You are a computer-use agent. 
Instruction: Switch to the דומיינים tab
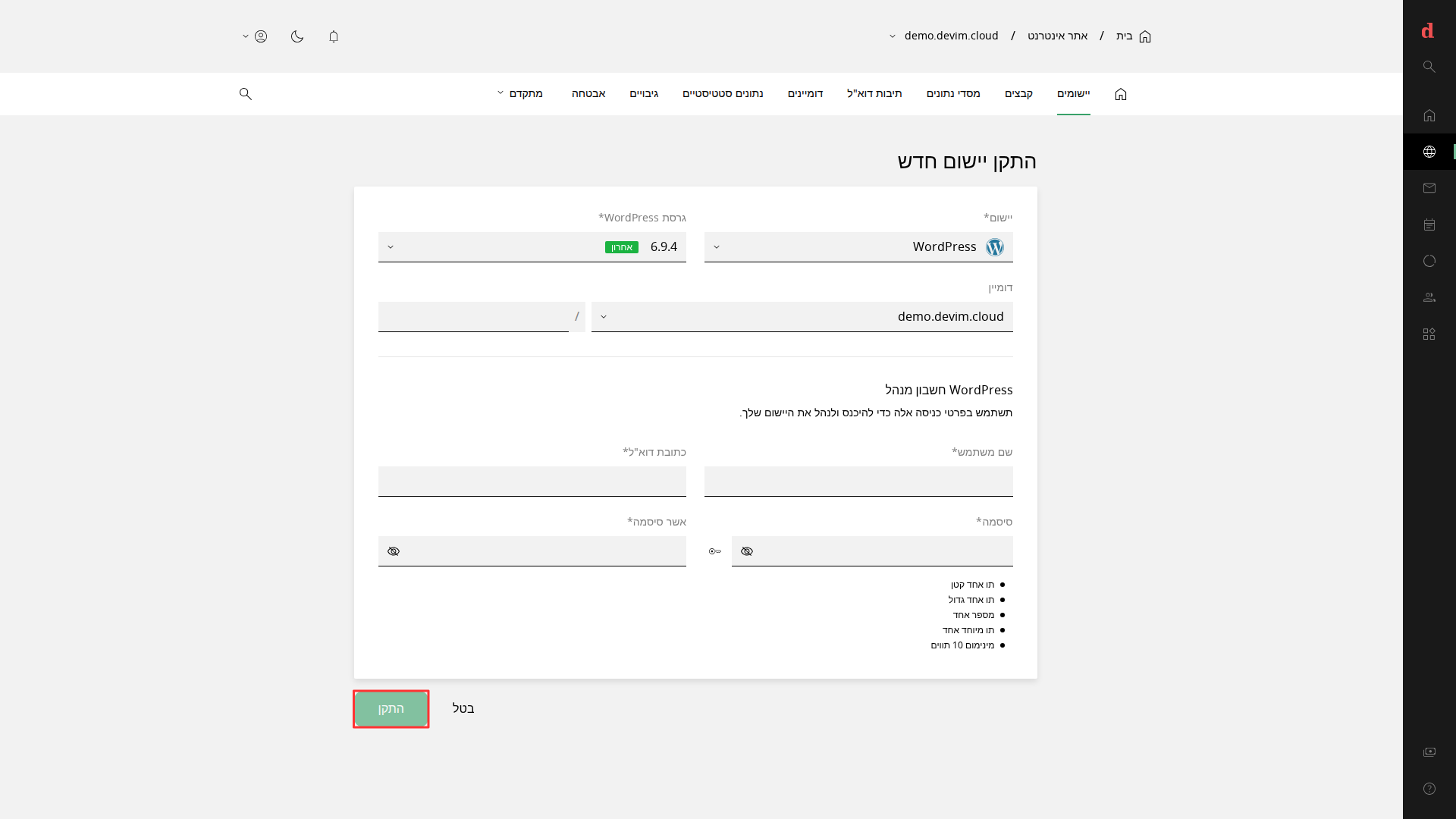(x=805, y=93)
